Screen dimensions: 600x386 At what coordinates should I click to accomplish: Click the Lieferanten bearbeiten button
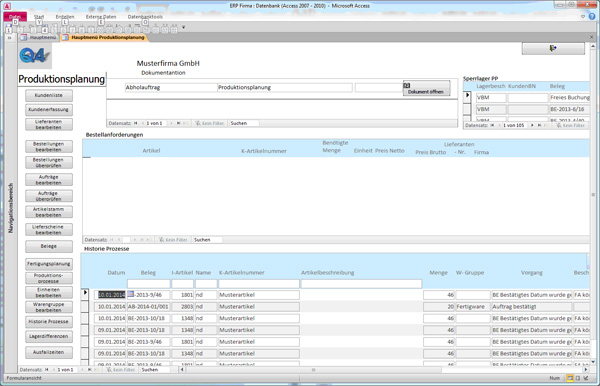(x=49, y=124)
